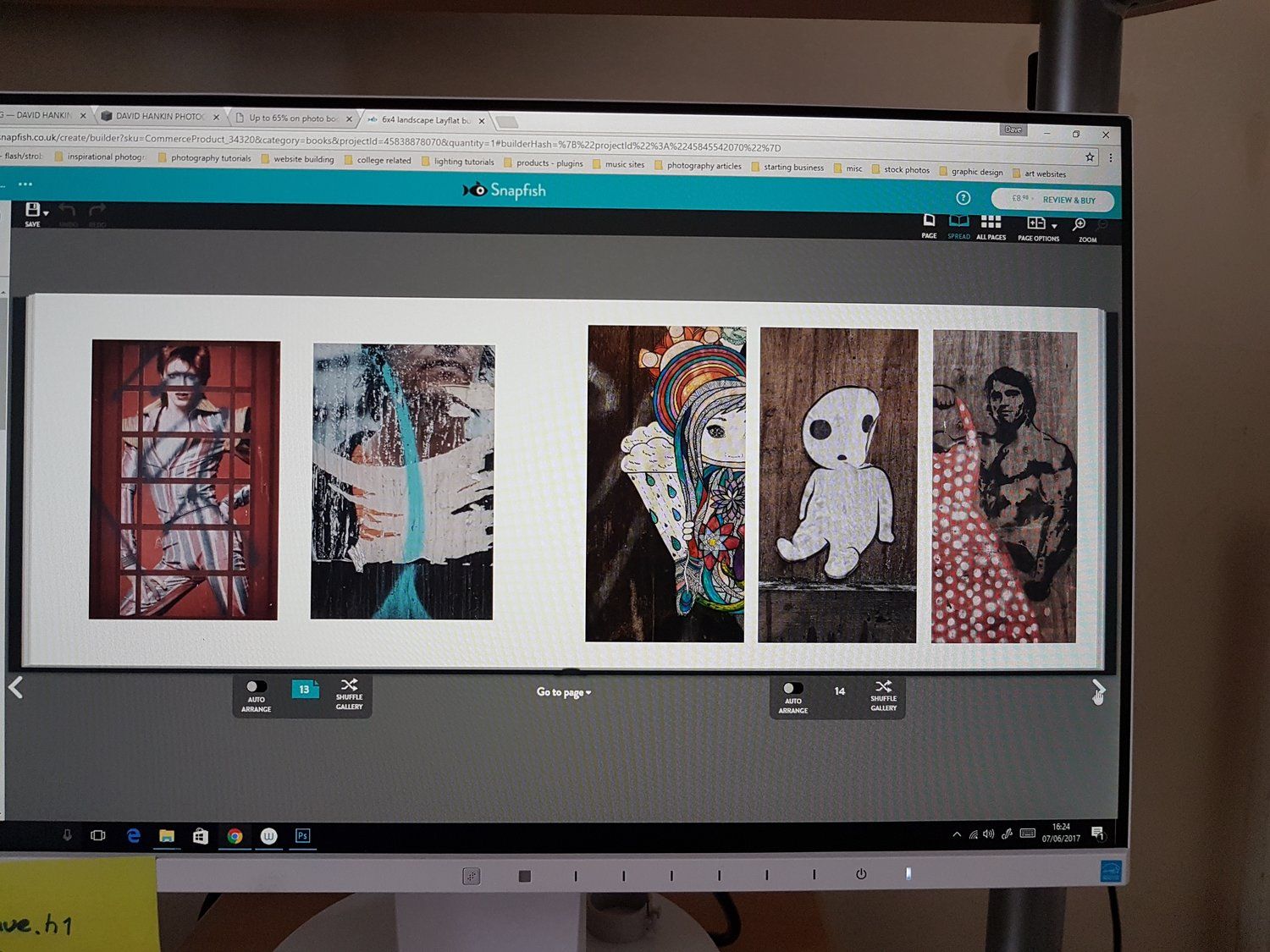
Task: Open the Action Center notifications icon
Action: (x=1097, y=834)
